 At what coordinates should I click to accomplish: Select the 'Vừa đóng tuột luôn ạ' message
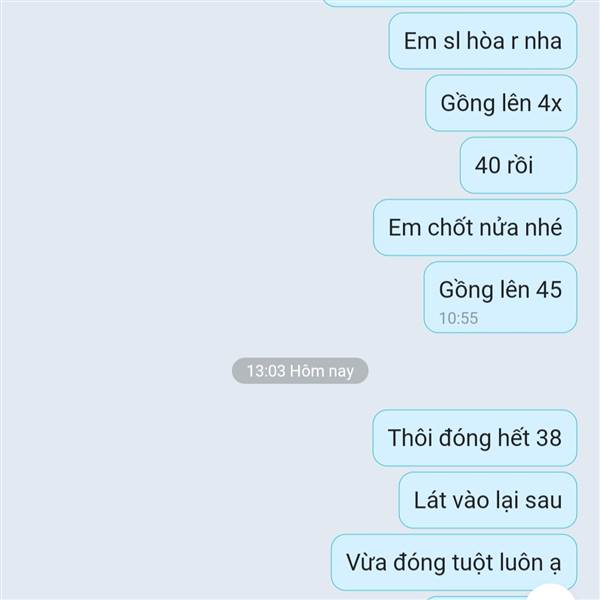click(x=454, y=562)
